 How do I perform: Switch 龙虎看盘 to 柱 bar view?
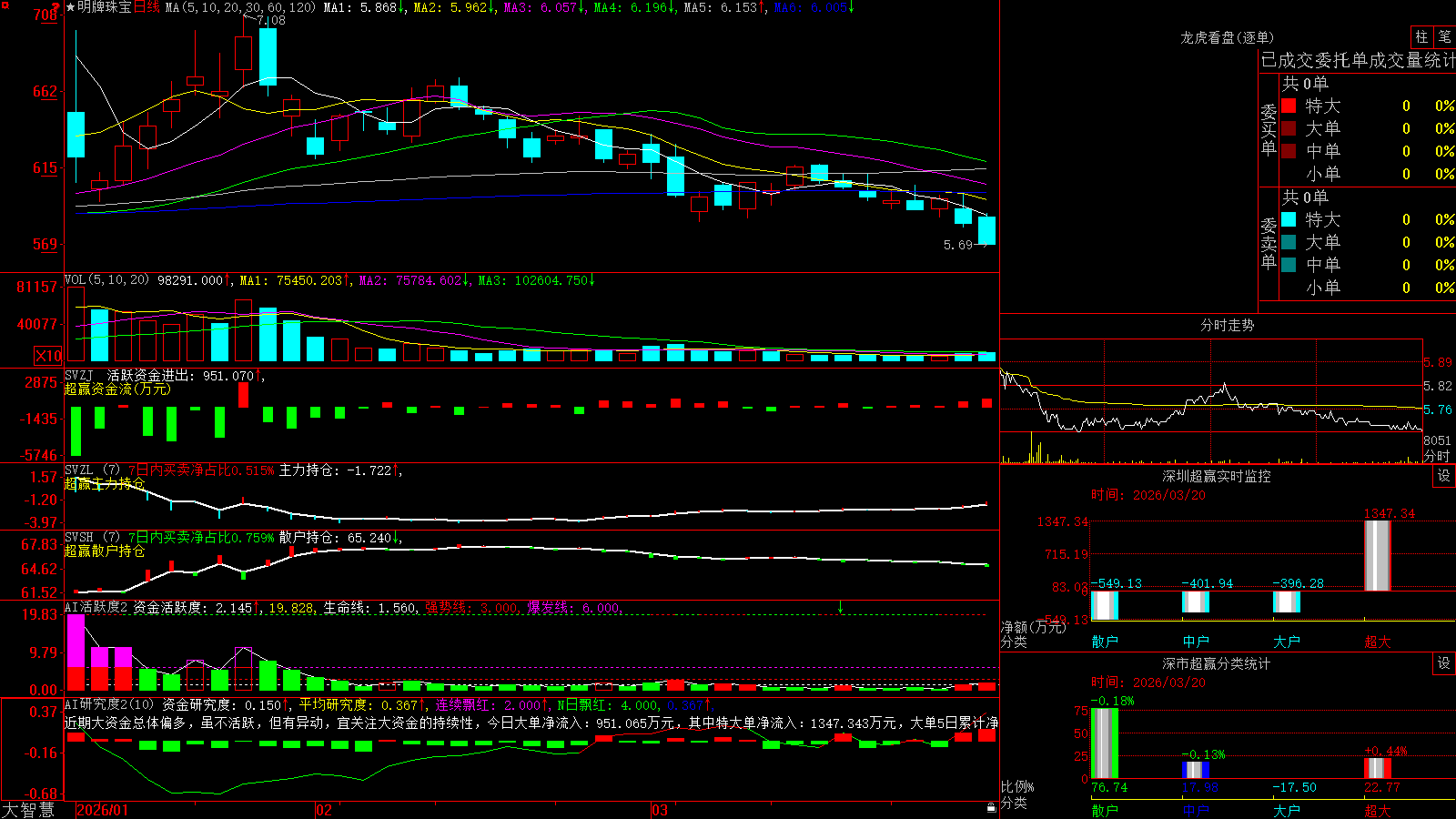[1422, 37]
